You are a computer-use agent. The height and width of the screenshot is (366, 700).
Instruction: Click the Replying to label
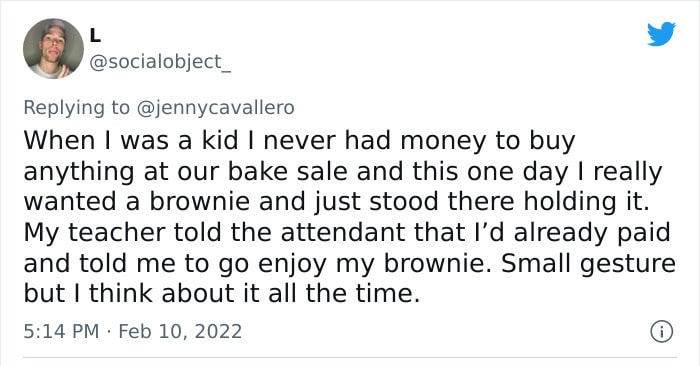point(76,108)
